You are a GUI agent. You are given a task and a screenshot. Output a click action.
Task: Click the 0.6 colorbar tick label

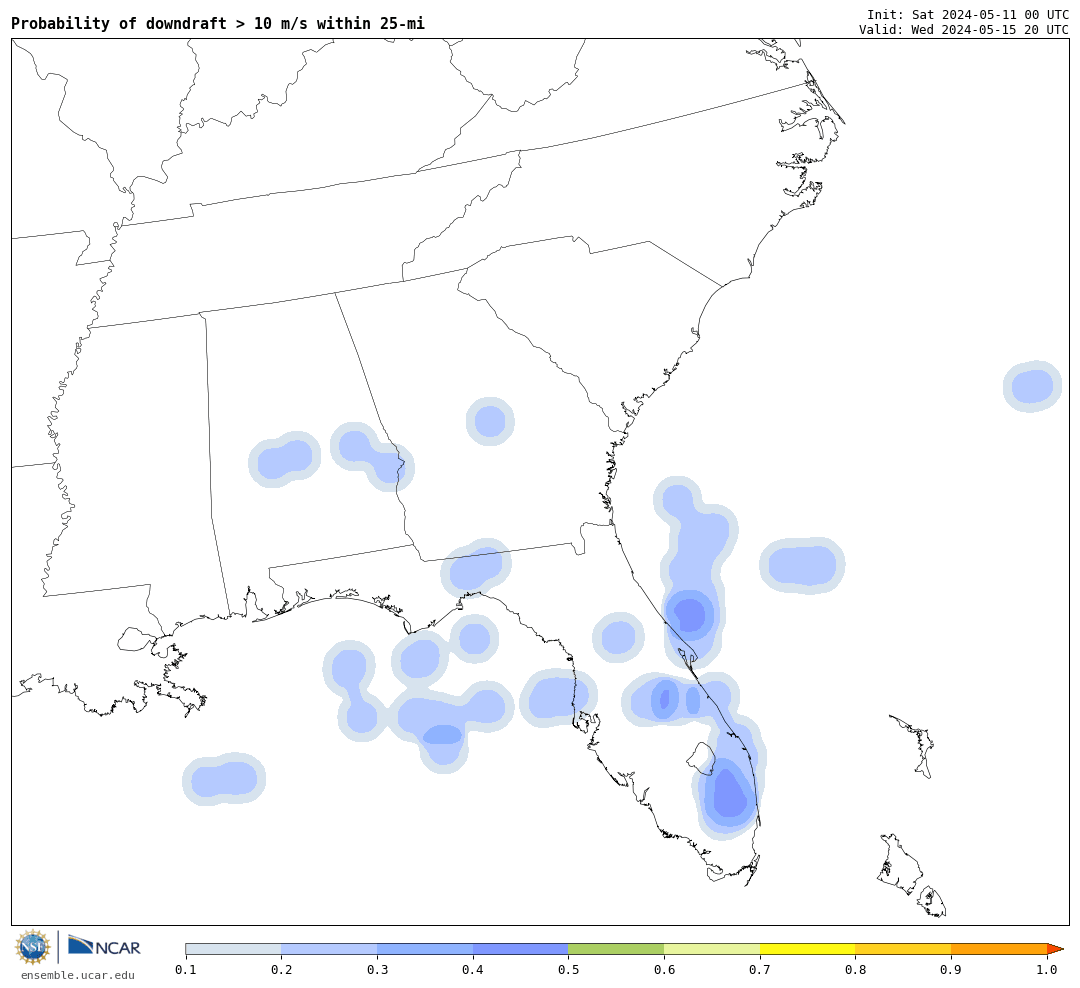pos(664,970)
